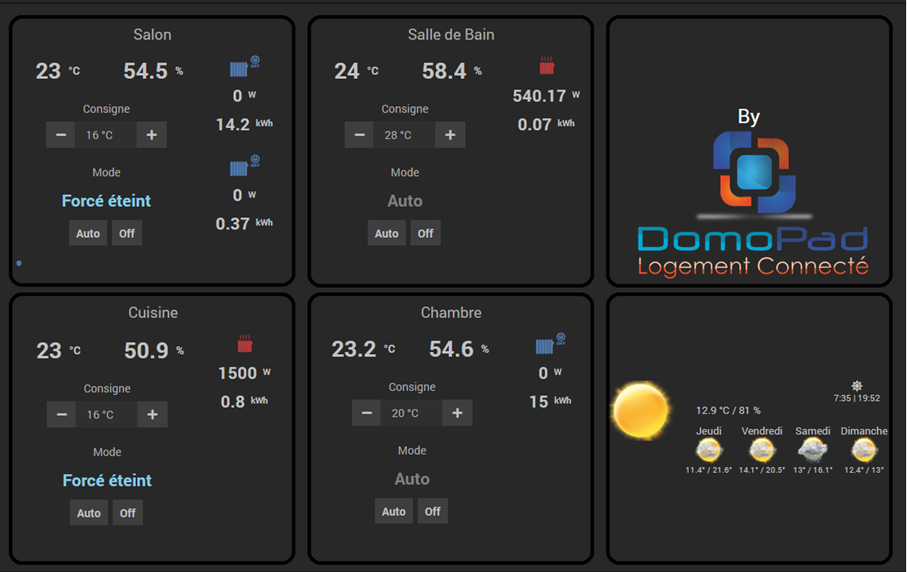The image size is (907, 572).
Task: Click the Dimanche forecast weather icon
Action: [864, 449]
